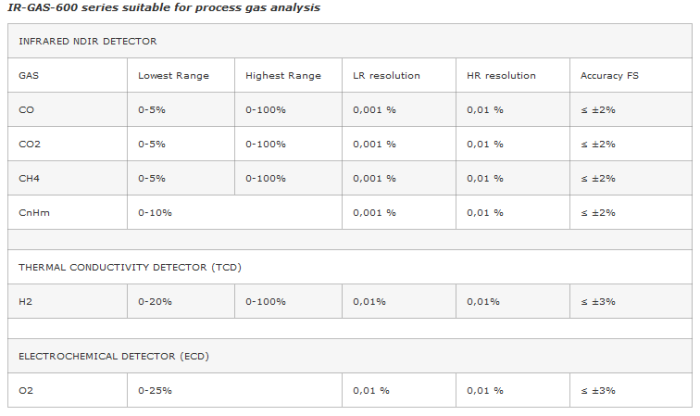Select the 0-25% range for O2

tap(155, 390)
